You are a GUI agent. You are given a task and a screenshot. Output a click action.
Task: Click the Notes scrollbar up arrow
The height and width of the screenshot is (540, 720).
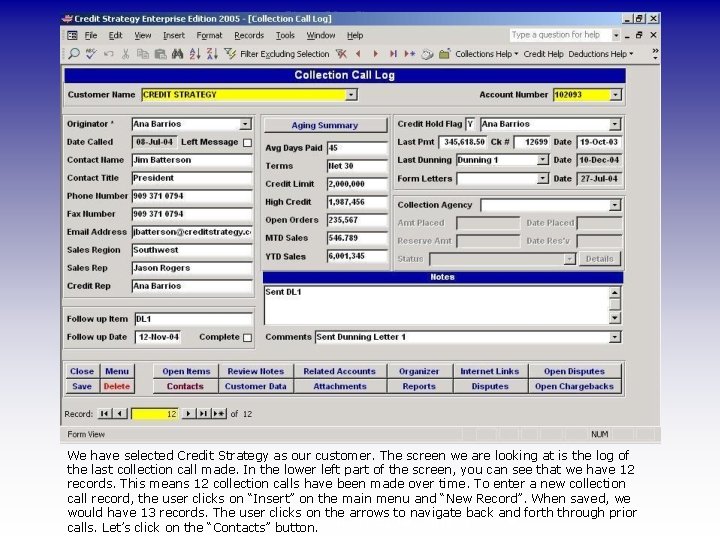(x=615, y=292)
